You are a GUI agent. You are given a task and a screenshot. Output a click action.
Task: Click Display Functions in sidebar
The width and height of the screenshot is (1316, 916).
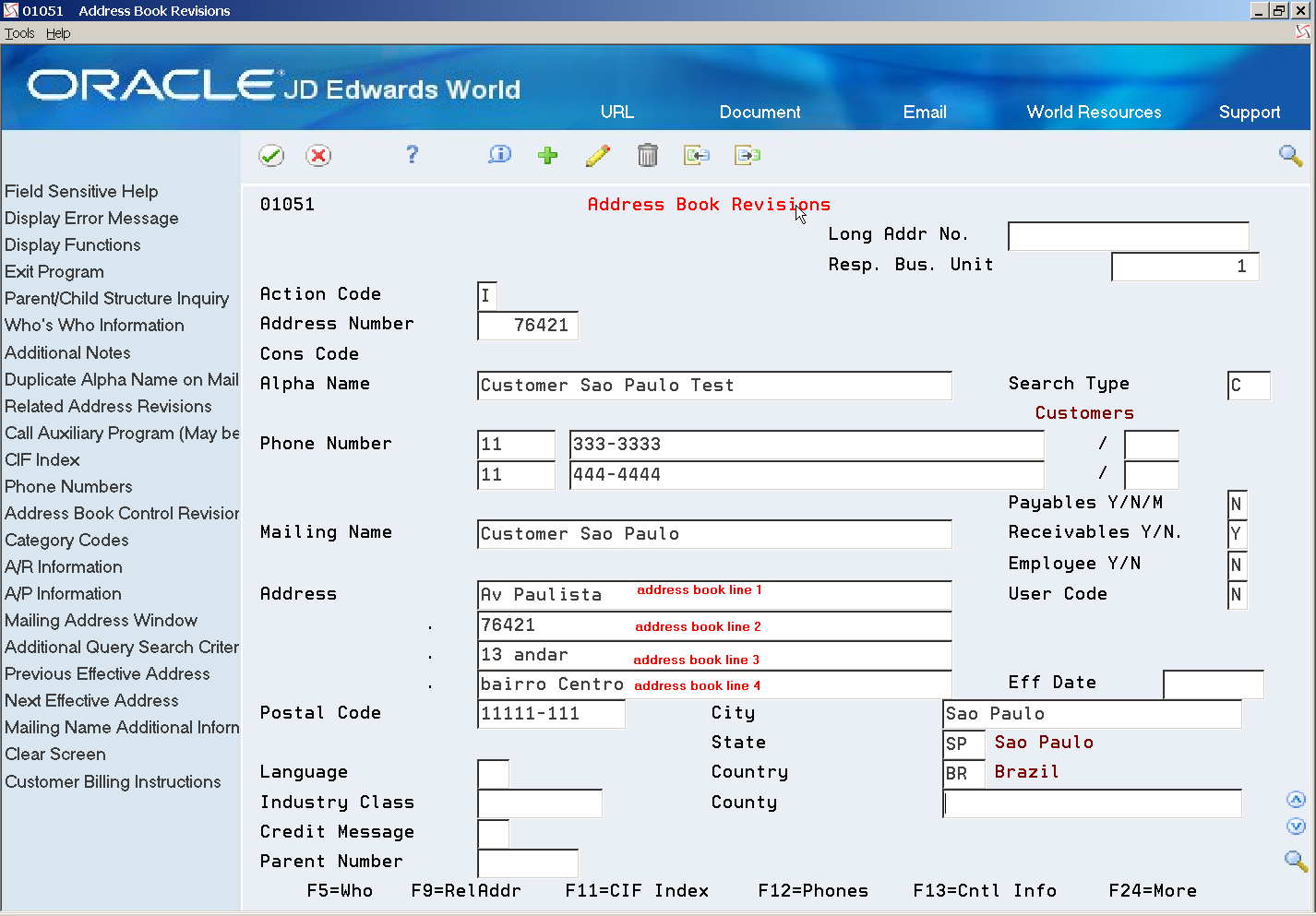click(x=73, y=244)
